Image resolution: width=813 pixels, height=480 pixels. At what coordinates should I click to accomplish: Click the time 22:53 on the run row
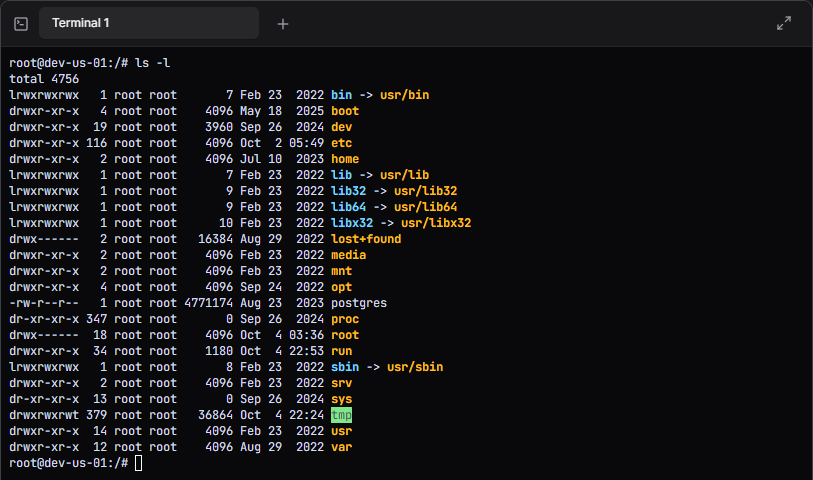click(x=306, y=351)
